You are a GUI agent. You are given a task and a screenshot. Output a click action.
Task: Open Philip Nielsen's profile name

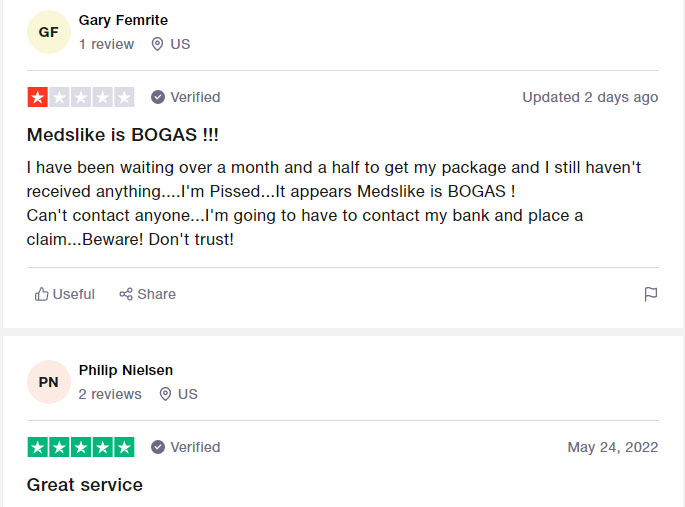(126, 370)
